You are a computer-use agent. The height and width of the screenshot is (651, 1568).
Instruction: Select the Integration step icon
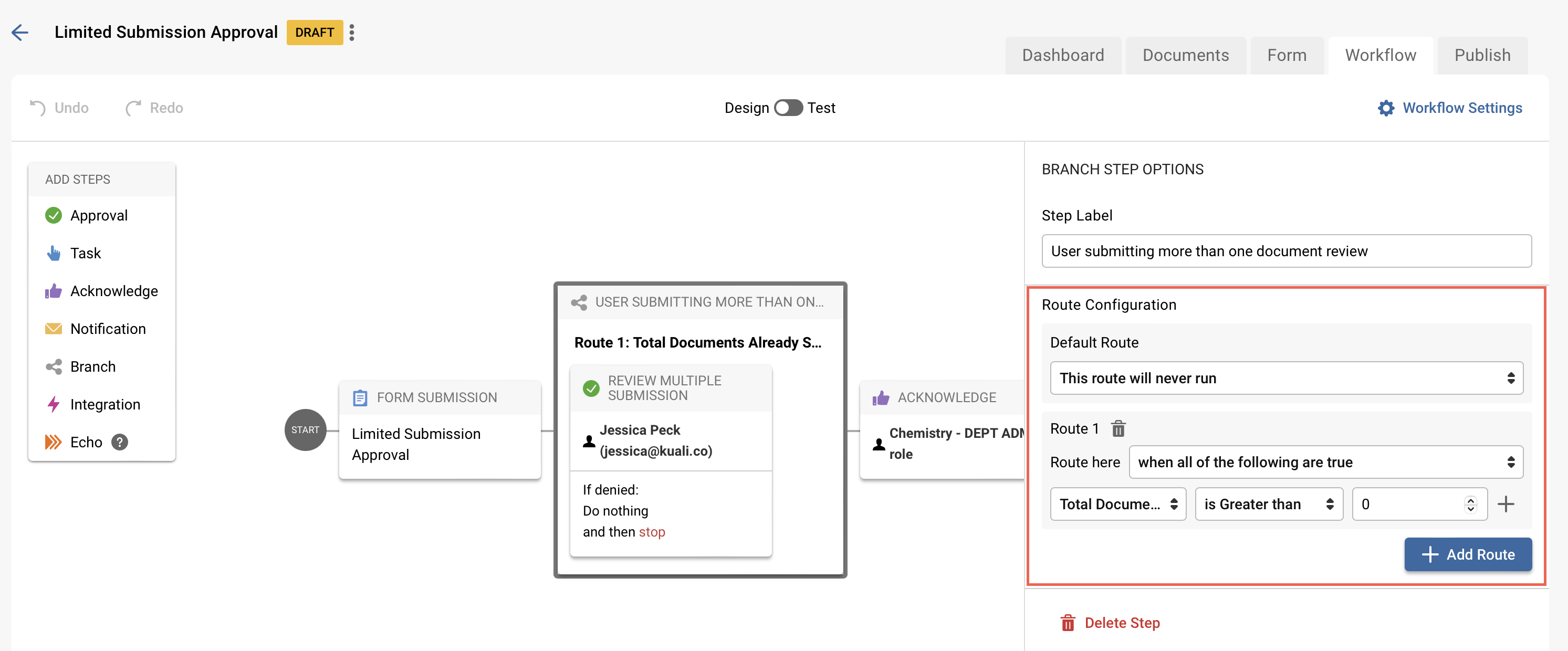[54, 404]
